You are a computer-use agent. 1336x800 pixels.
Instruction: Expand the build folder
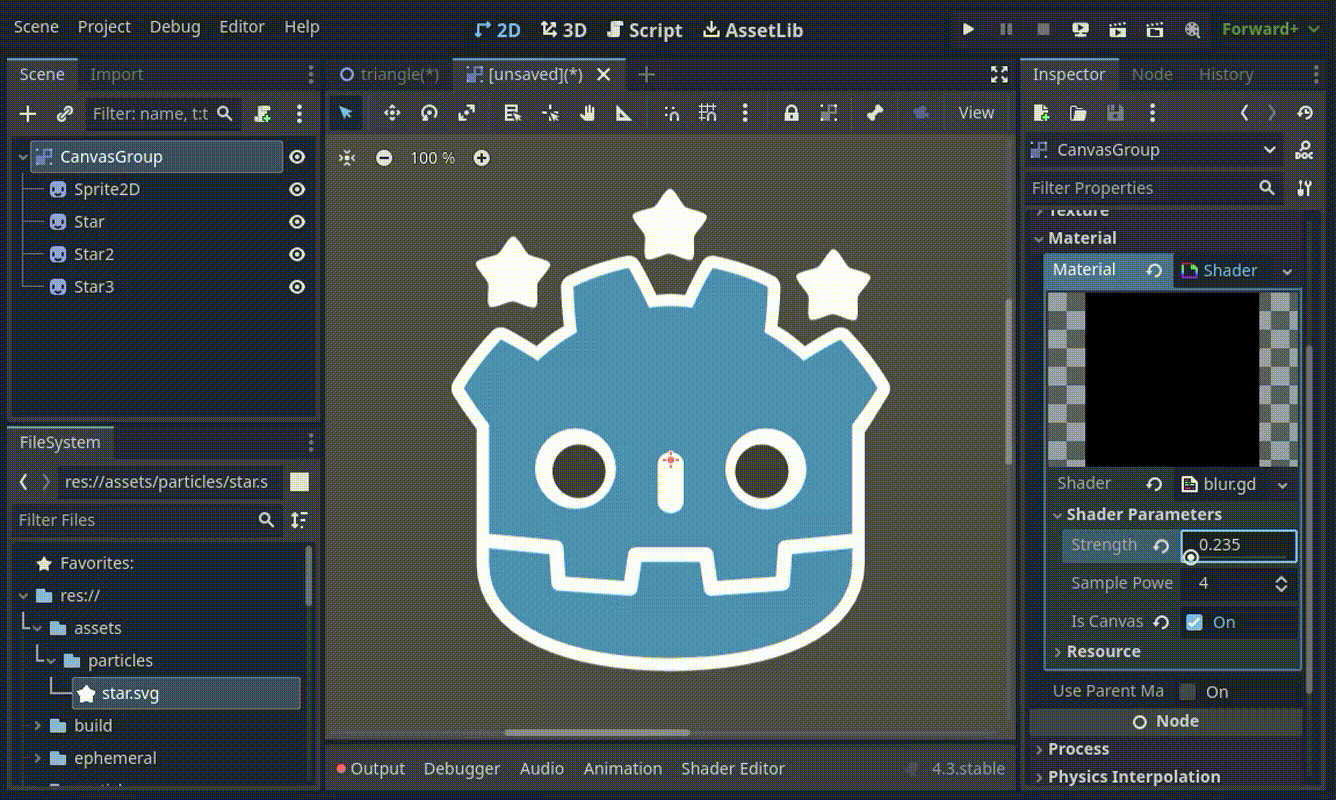38,726
